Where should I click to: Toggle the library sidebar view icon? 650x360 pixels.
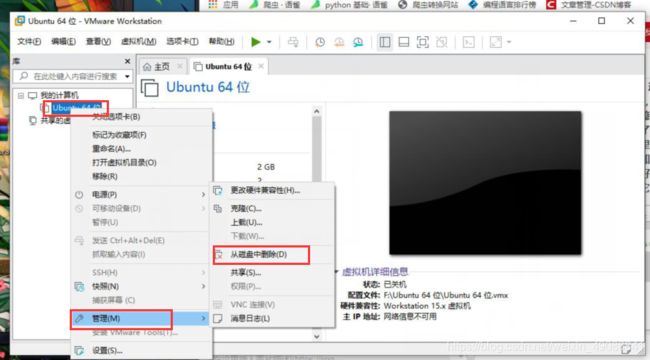click(x=385, y=42)
